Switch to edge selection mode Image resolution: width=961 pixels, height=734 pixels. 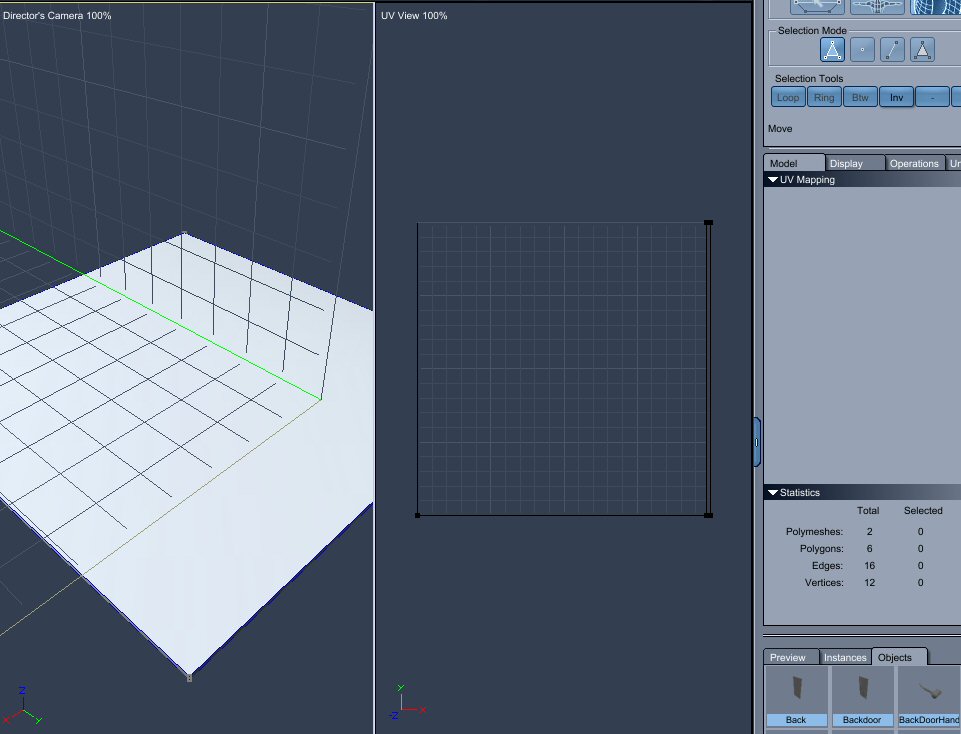[892, 49]
